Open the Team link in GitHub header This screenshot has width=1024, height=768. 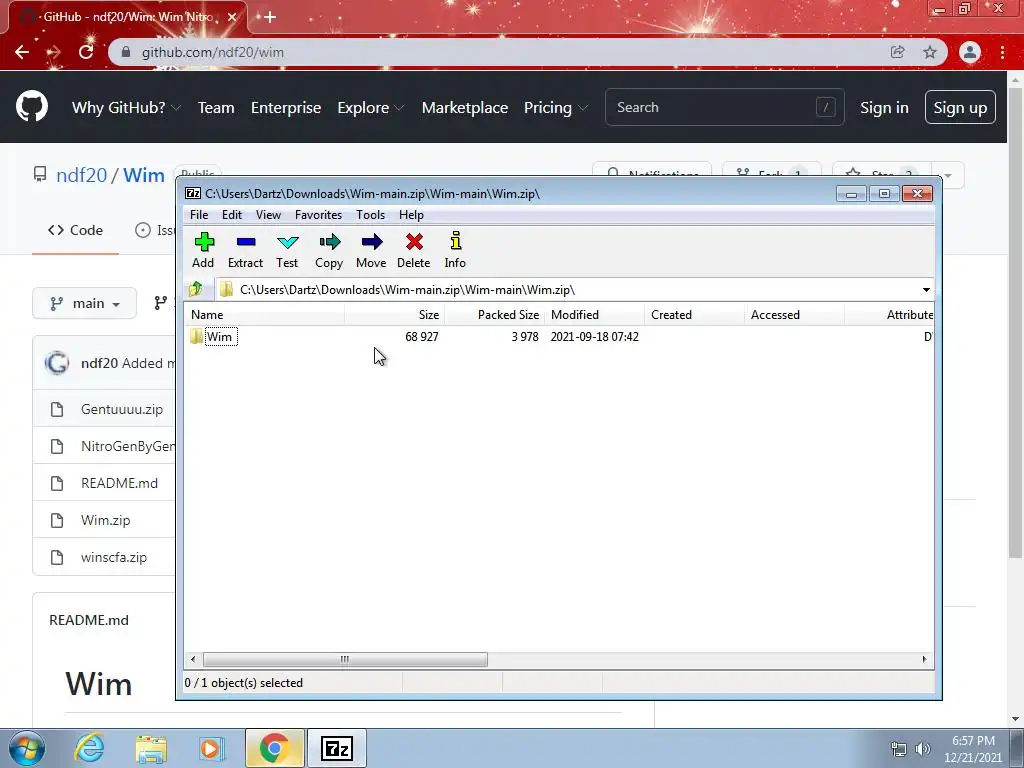(216, 108)
